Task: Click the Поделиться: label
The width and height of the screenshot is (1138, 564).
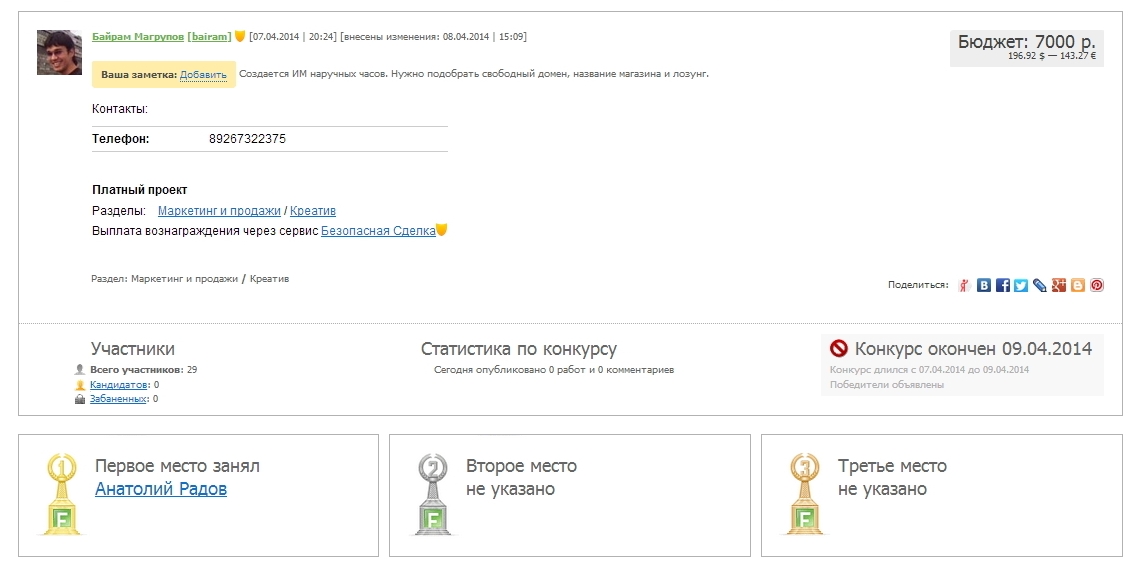Action: tap(918, 285)
